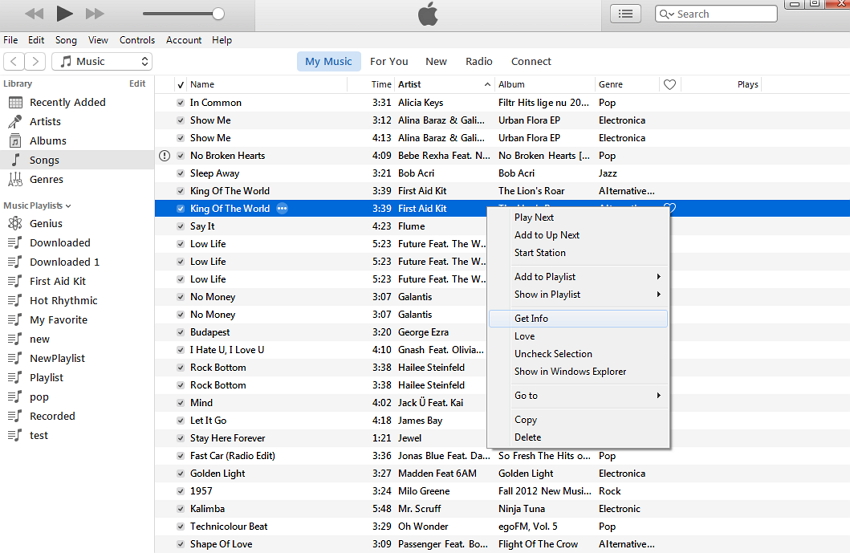This screenshot has width=850, height=553.
Task: Toggle the checkbox for Sleep Away
Action: [x=180, y=173]
